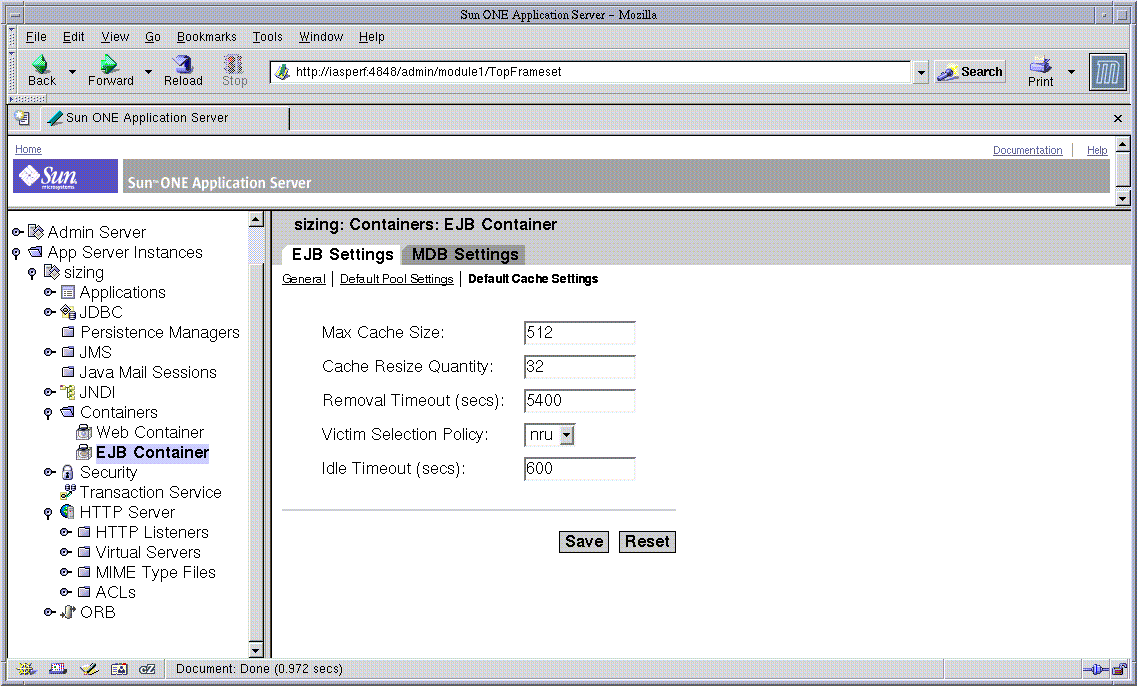Click the Forward navigation icon
The image size is (1137, 686).
pyautogui.click(x=109, y=64)
